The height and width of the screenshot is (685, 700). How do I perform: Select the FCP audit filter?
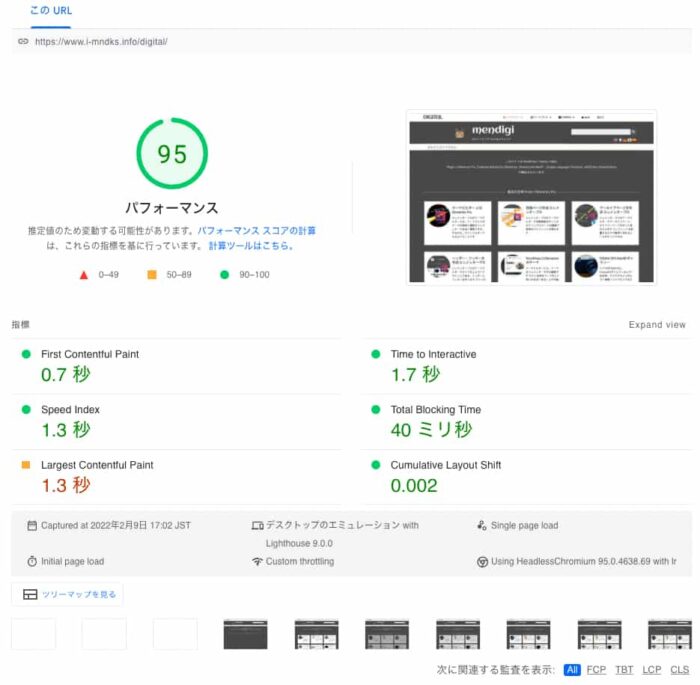point(596,670)
